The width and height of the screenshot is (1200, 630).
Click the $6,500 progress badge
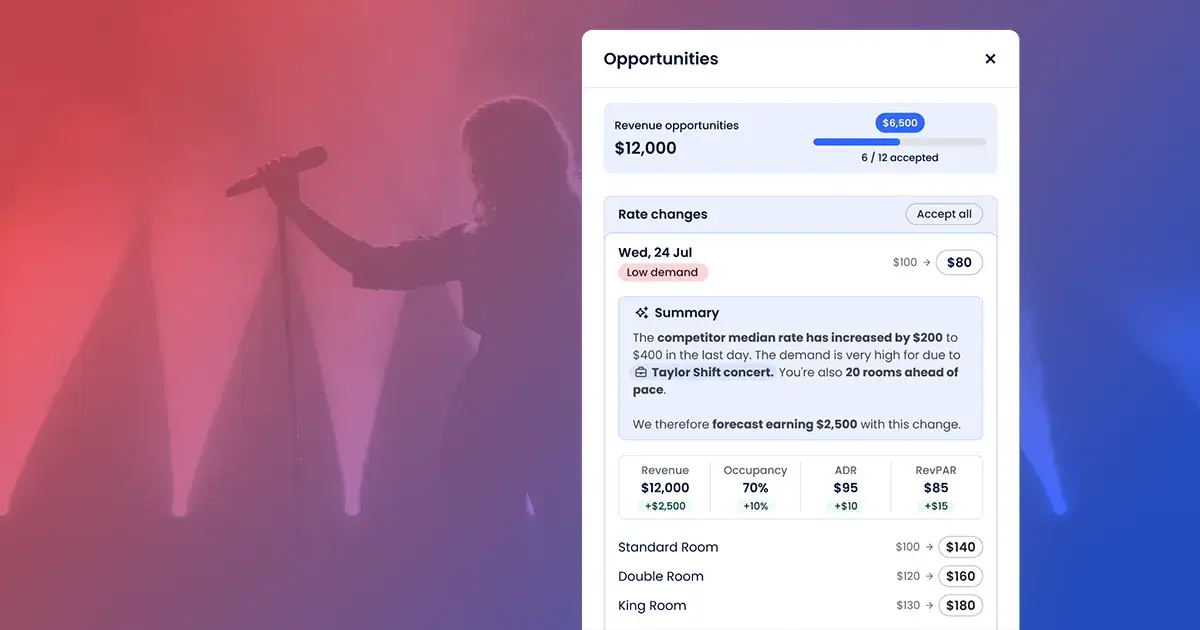coord(900,123)
